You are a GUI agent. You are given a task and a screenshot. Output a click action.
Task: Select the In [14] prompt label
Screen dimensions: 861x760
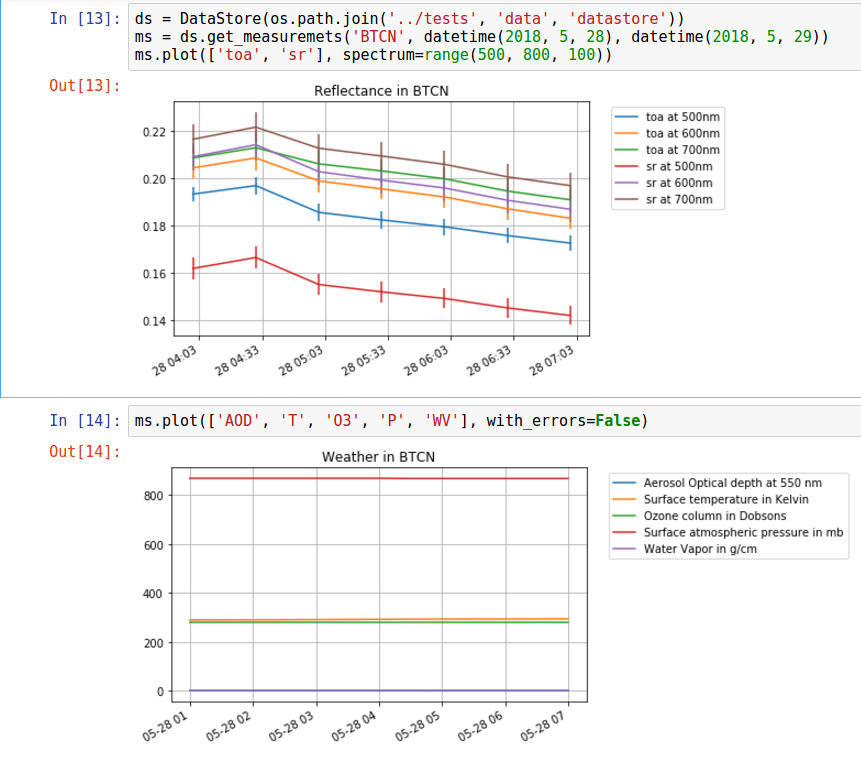85,421
